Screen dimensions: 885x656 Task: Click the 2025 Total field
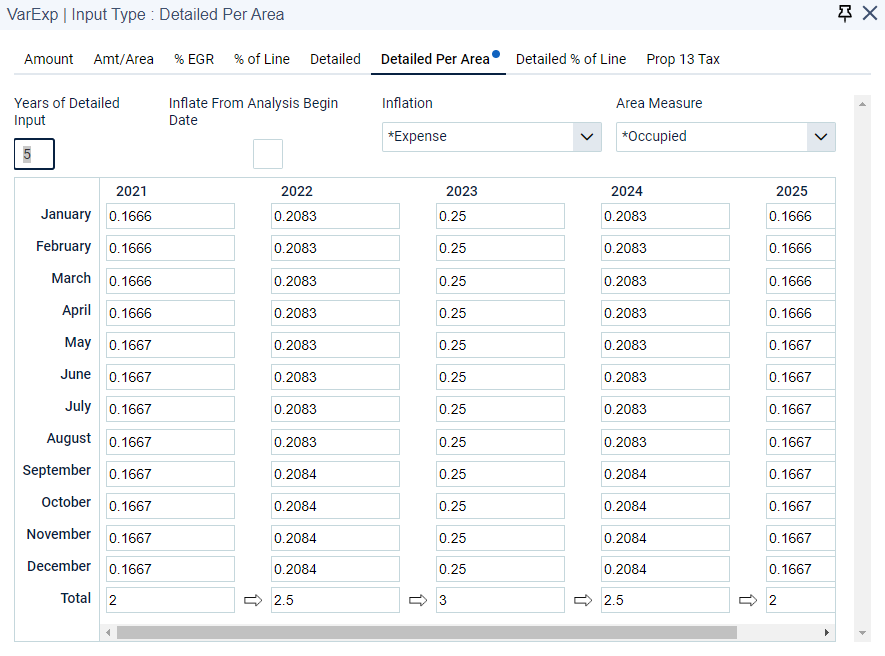800,600
